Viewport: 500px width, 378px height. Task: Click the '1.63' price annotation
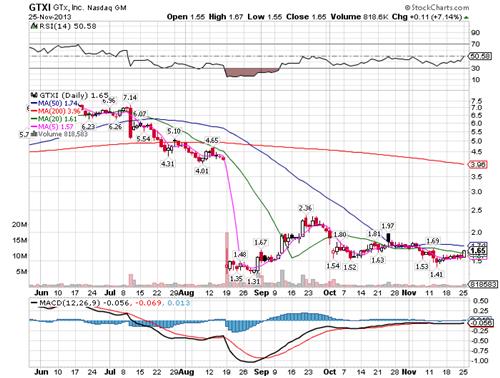(378, 260)
